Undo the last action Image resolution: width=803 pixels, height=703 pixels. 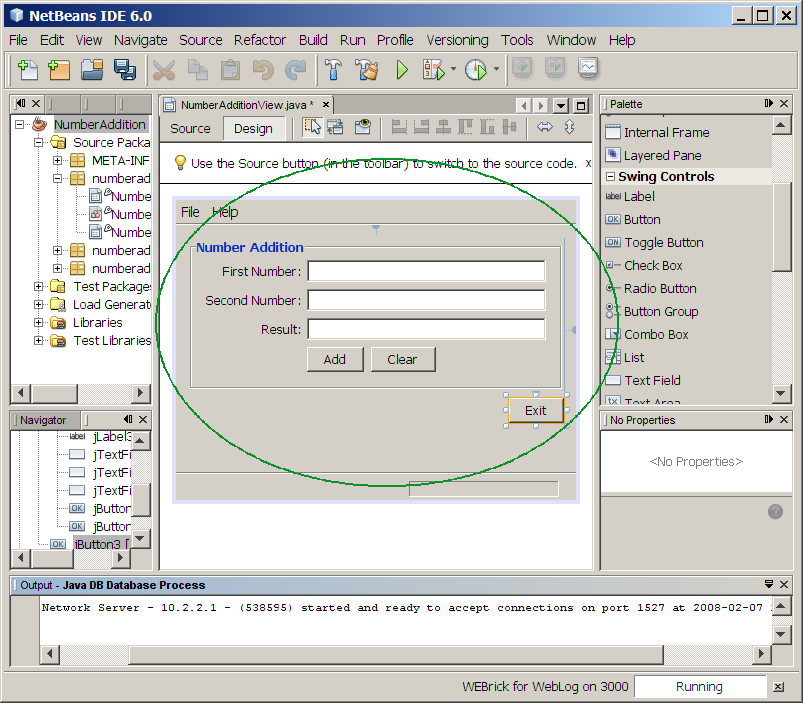pyautogui.click(x=263, y=70)
